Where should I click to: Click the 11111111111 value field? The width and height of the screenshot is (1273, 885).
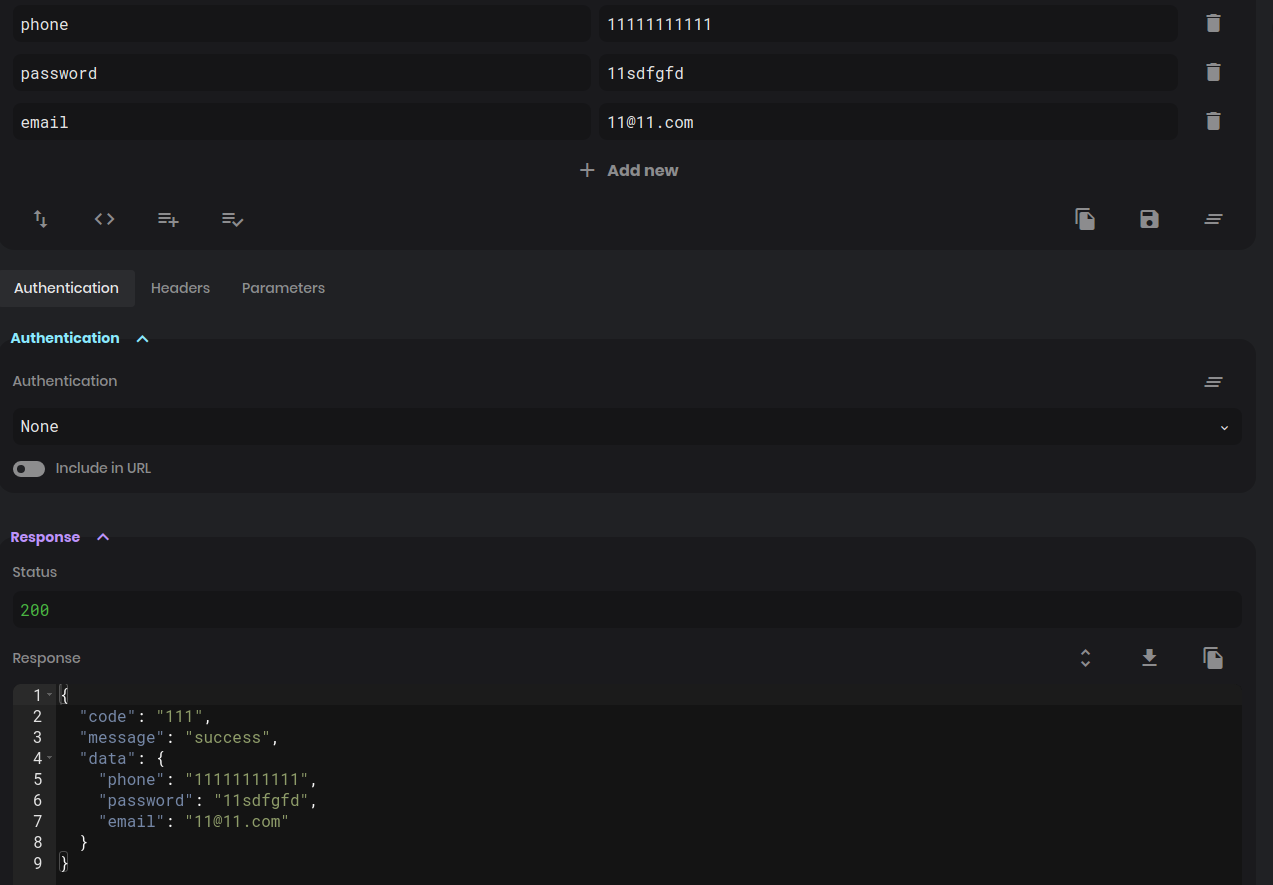tap(888, 24)
